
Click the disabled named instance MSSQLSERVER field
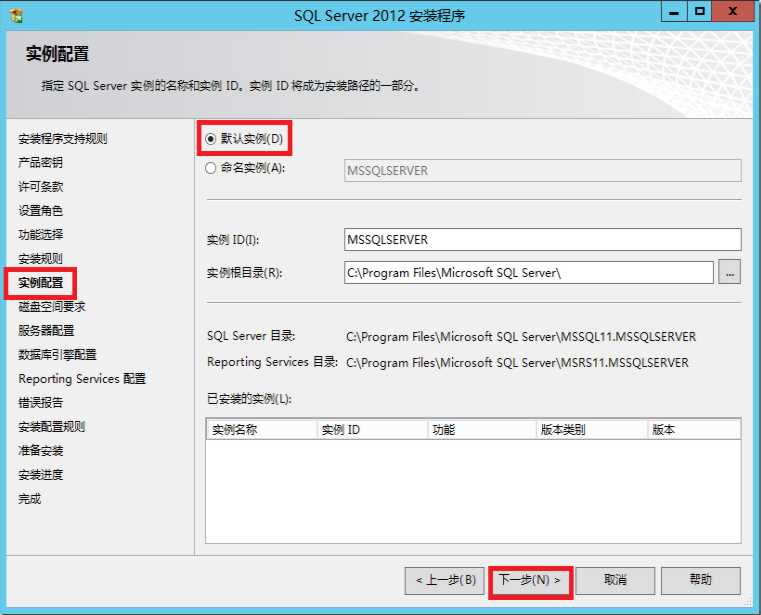(x=543, y=171)
